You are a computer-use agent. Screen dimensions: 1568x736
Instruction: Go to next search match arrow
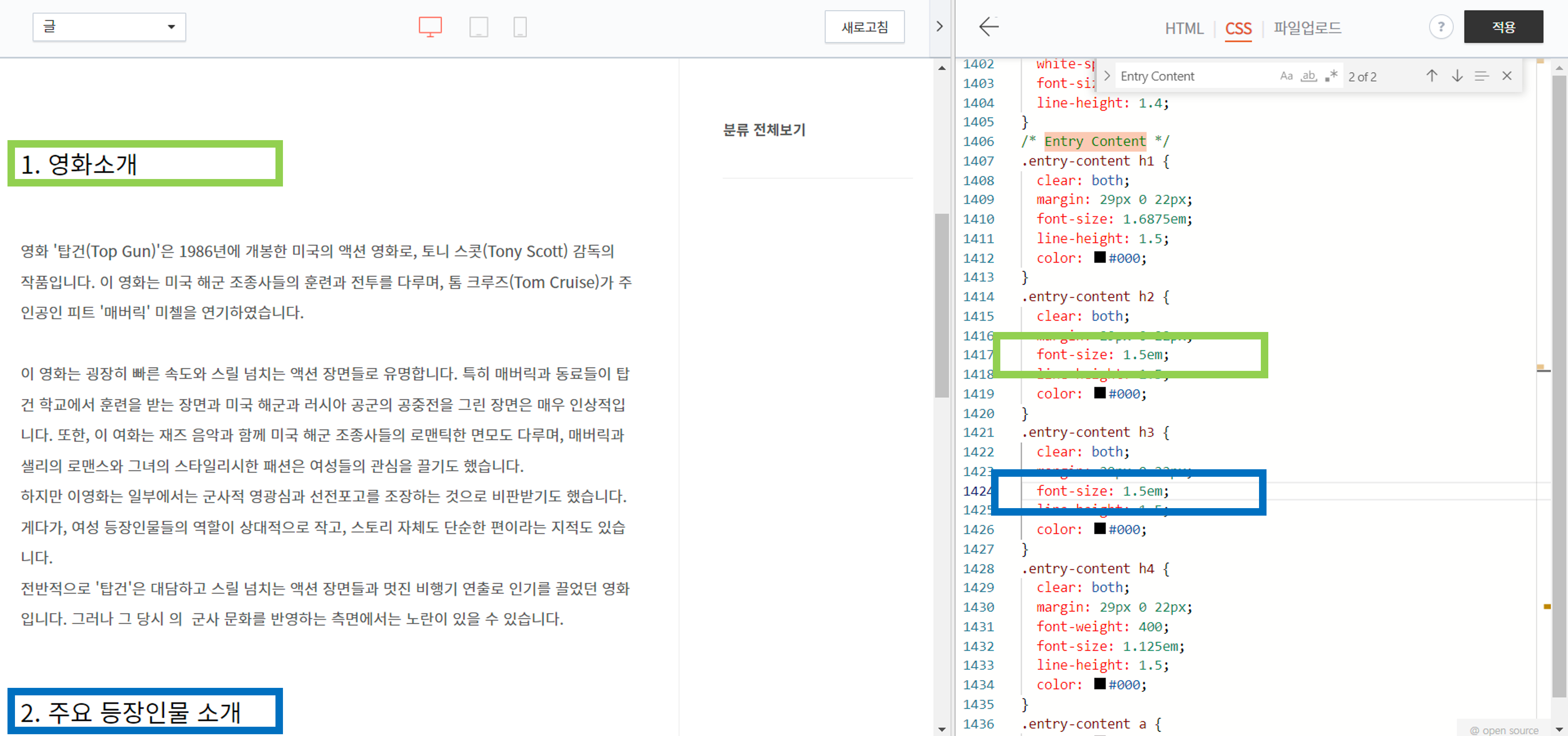tap(1456, 76)
